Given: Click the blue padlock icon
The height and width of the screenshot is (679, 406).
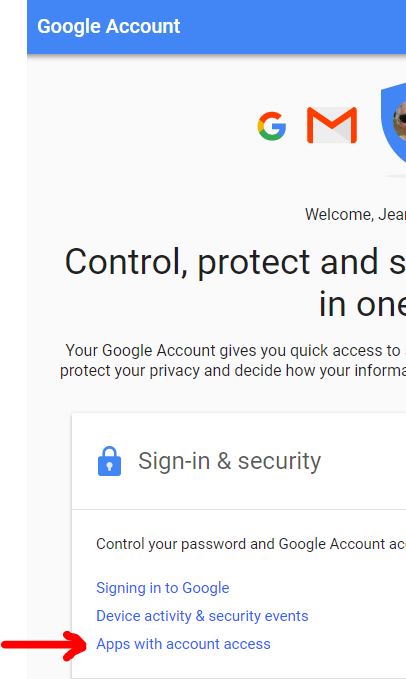Looking at the screenshot, I should 110,461.
